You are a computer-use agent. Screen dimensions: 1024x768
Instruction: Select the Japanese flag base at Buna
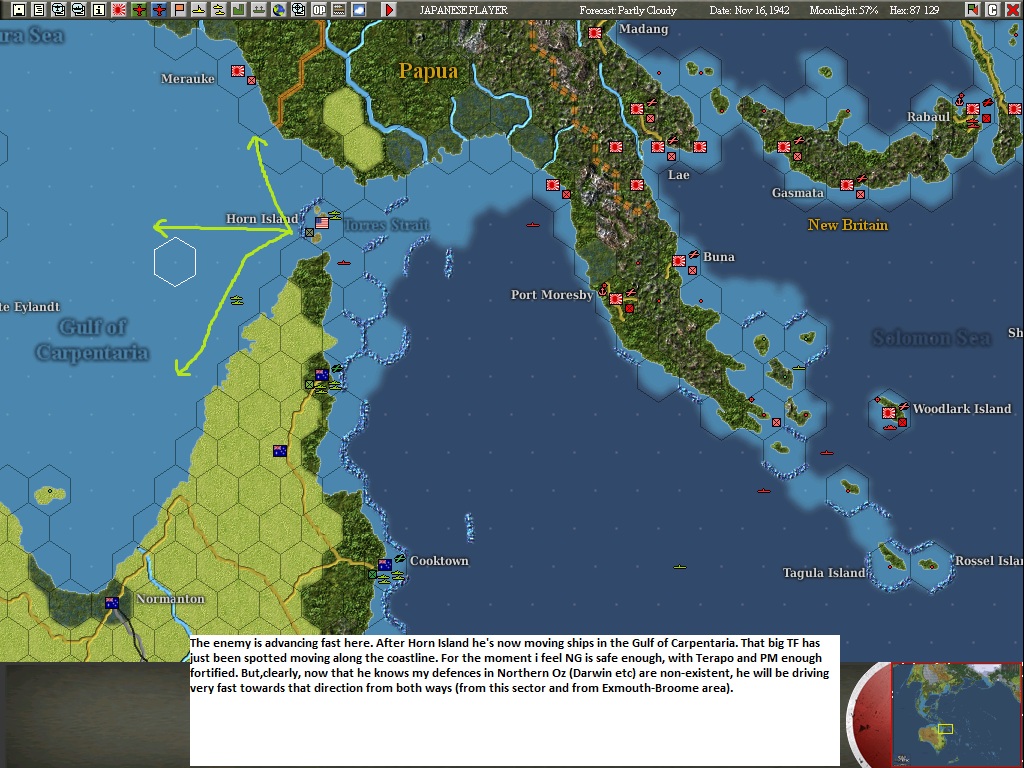coord(679,261)
